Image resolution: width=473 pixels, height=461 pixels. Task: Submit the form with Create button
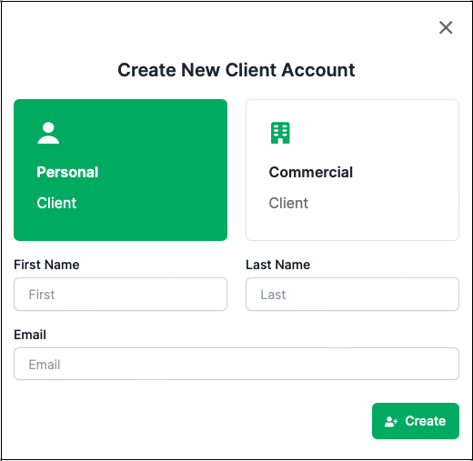[415, 421]
